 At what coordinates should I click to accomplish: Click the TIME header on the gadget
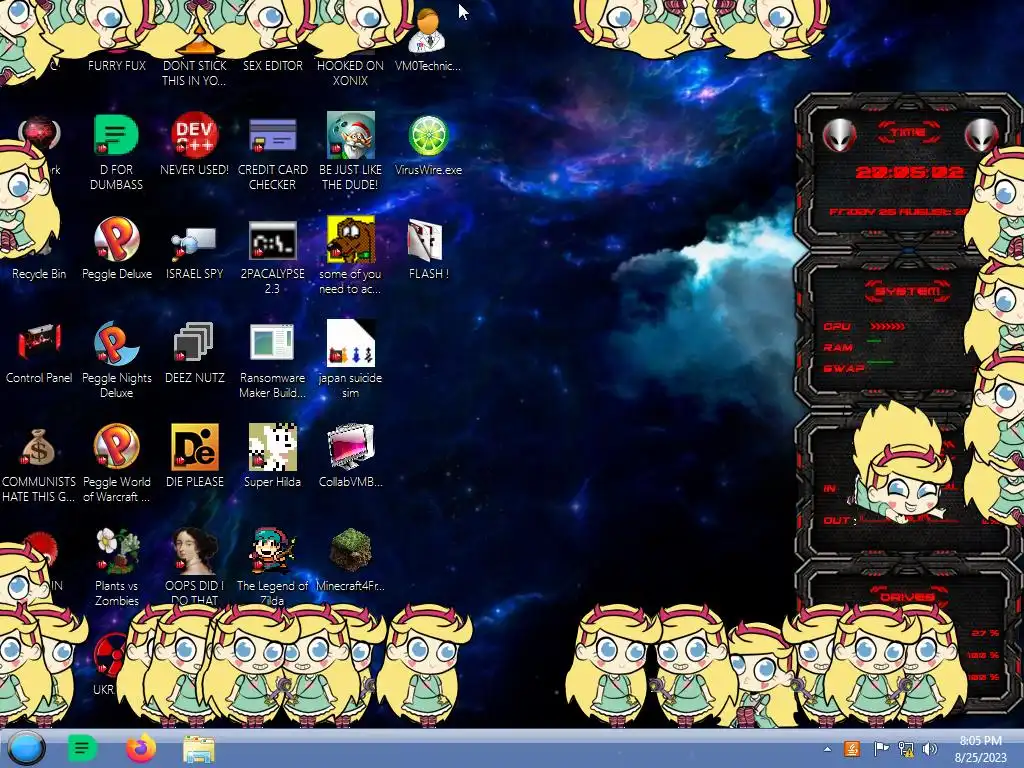pyautogui.click(x=908, y=132)
